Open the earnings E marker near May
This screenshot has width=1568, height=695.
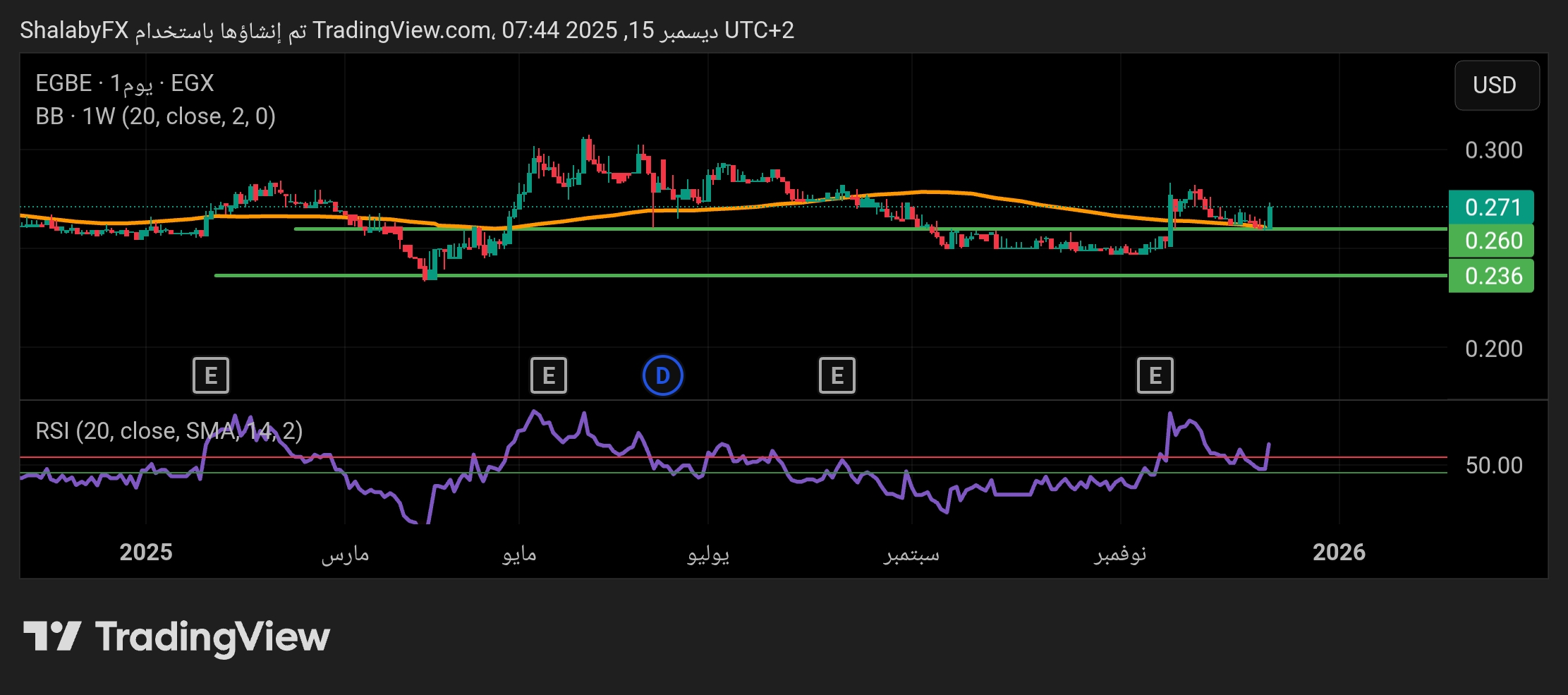point(548,375)
